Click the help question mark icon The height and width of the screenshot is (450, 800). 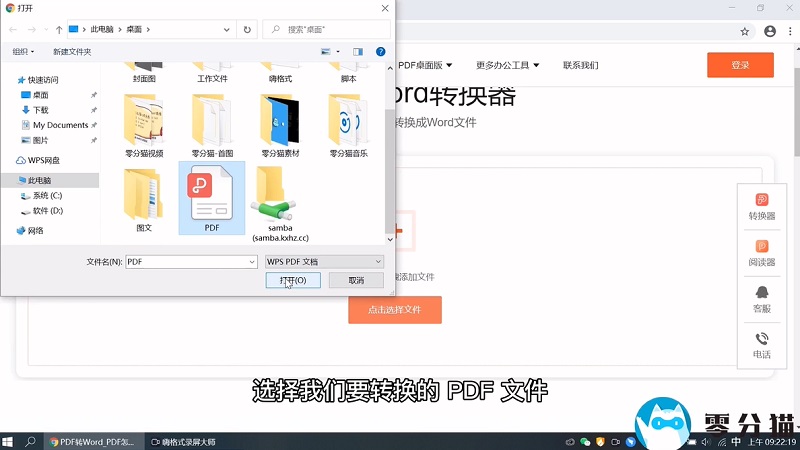coord(381,51)
